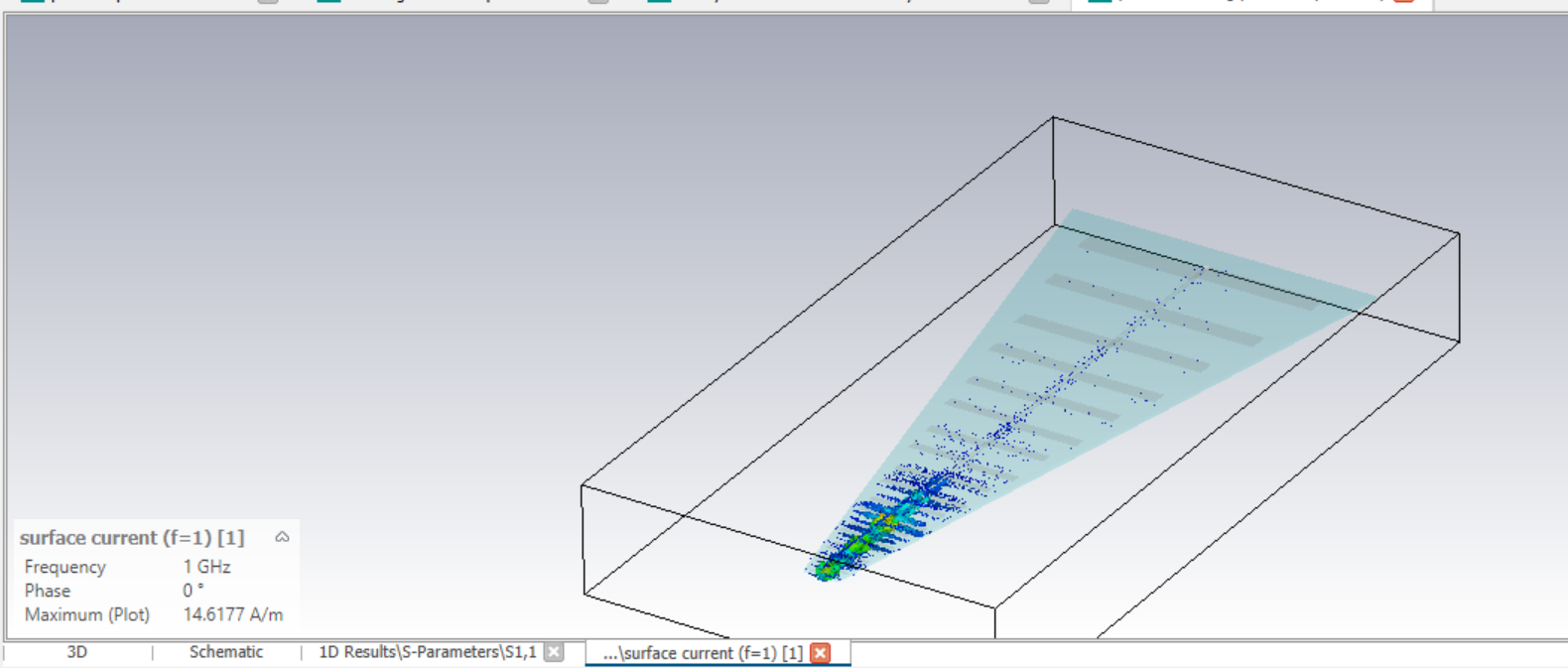Screen dimensions: 1568x668
Task: Switch to the 3D view tab
Action: (76, 652)
